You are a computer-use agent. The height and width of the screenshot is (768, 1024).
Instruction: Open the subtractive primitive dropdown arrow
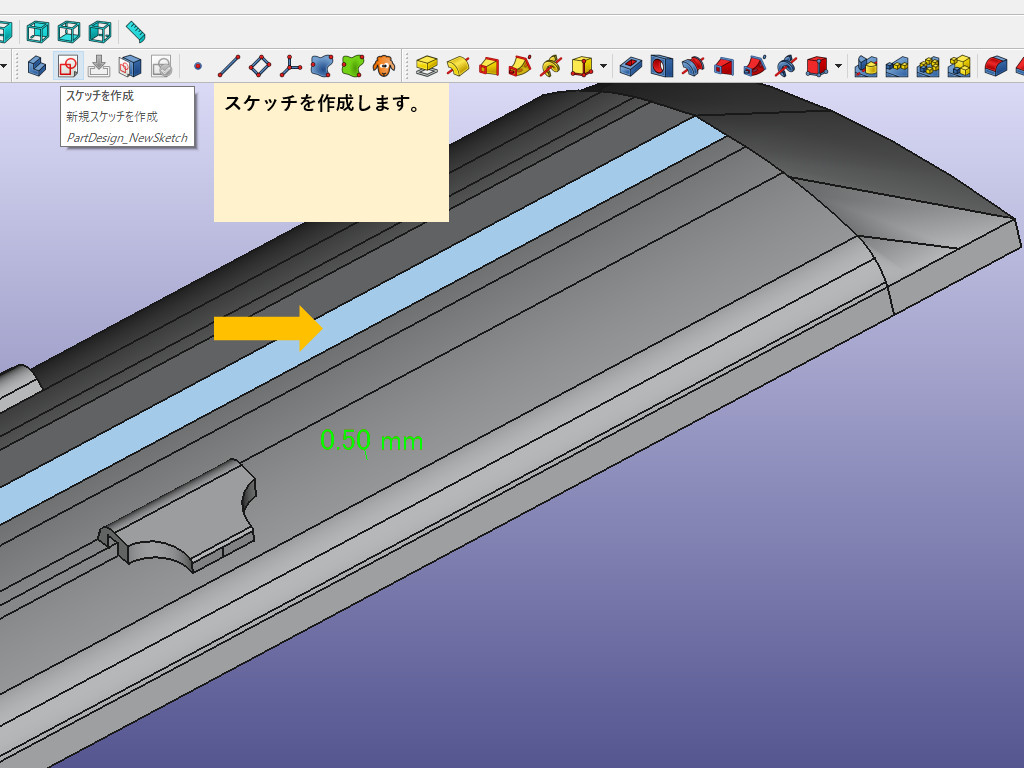(x=838, y=67)
